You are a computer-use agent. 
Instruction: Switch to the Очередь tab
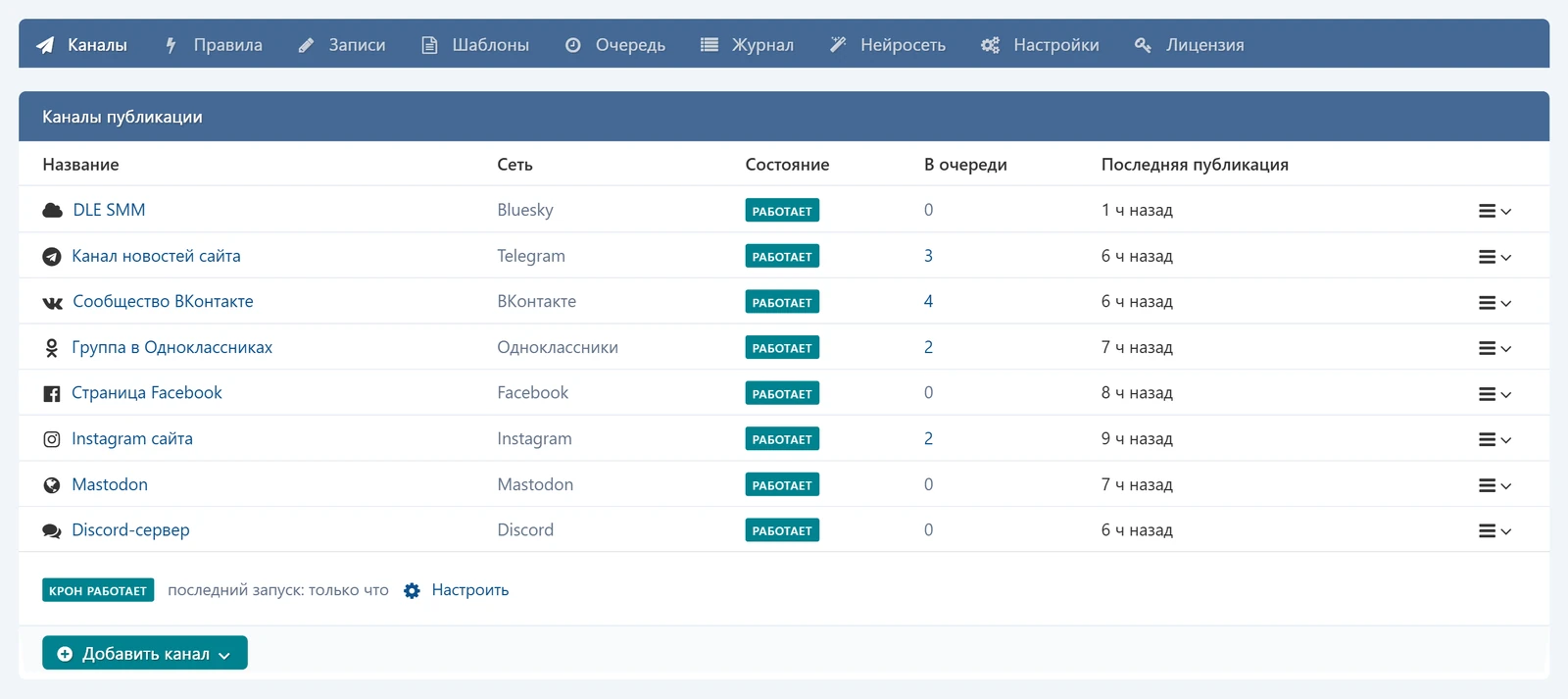click(x=615, y=44)
